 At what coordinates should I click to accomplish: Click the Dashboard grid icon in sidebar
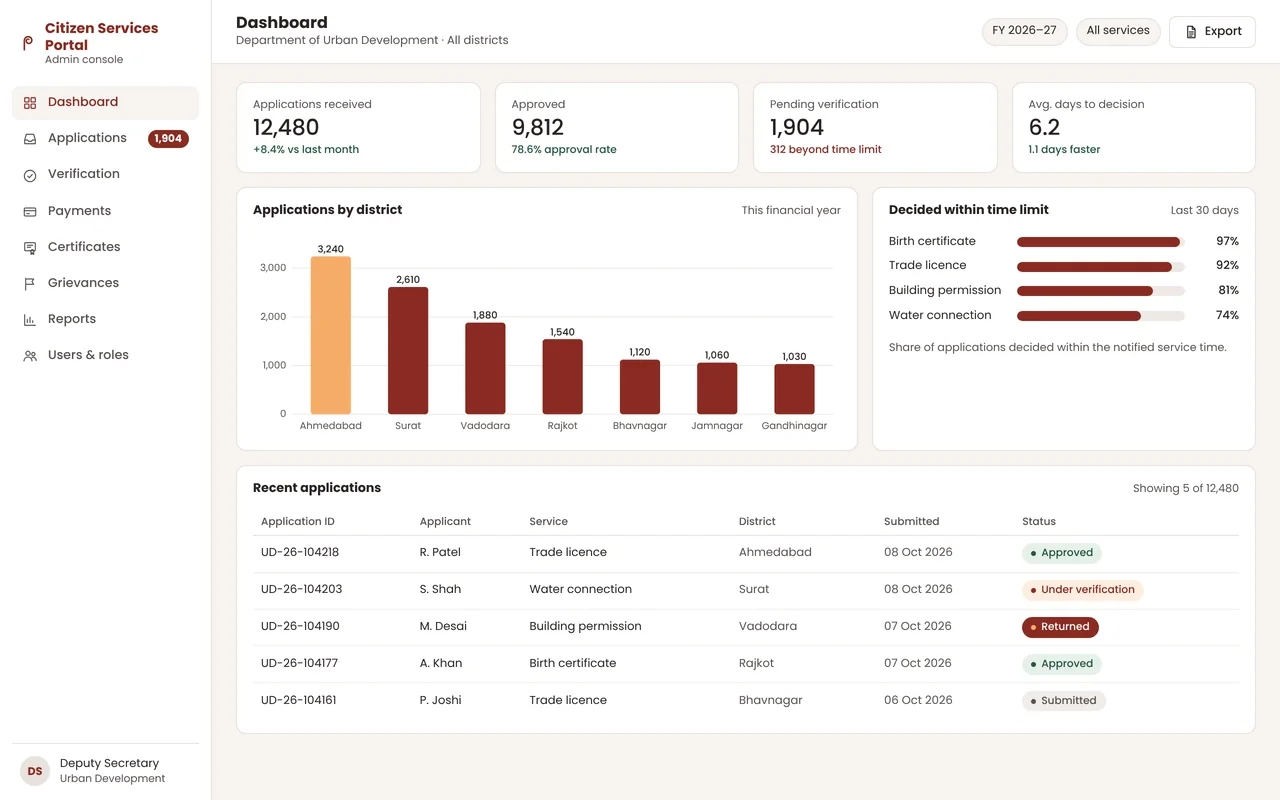pos(30,103)
